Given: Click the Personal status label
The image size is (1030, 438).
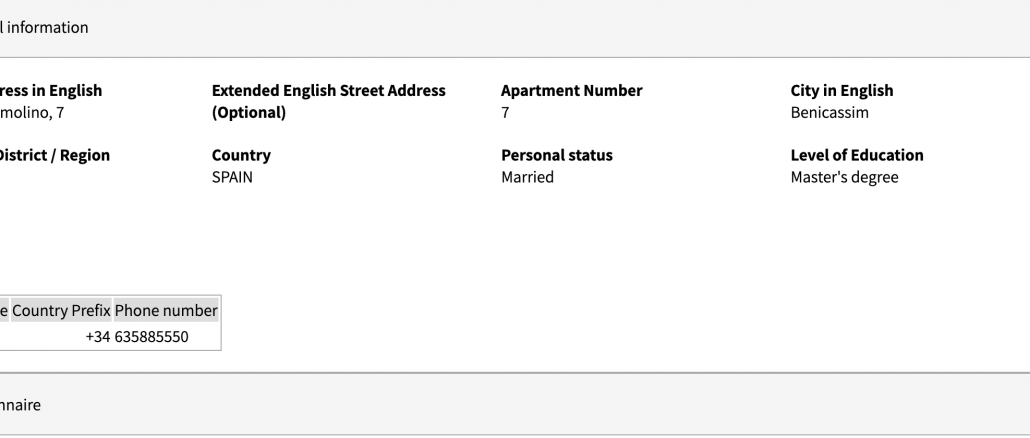Looking at the screenshot, I should tap(556, 155).
